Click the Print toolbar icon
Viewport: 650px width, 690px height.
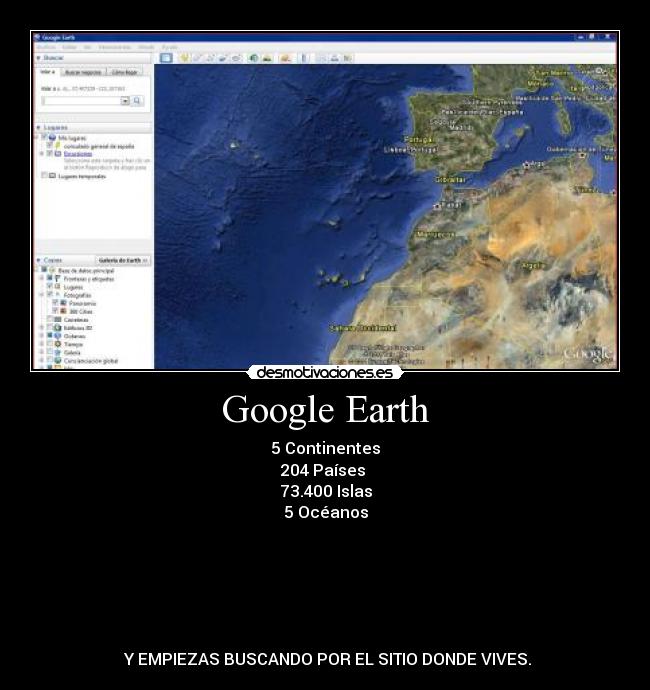(334, 58)
